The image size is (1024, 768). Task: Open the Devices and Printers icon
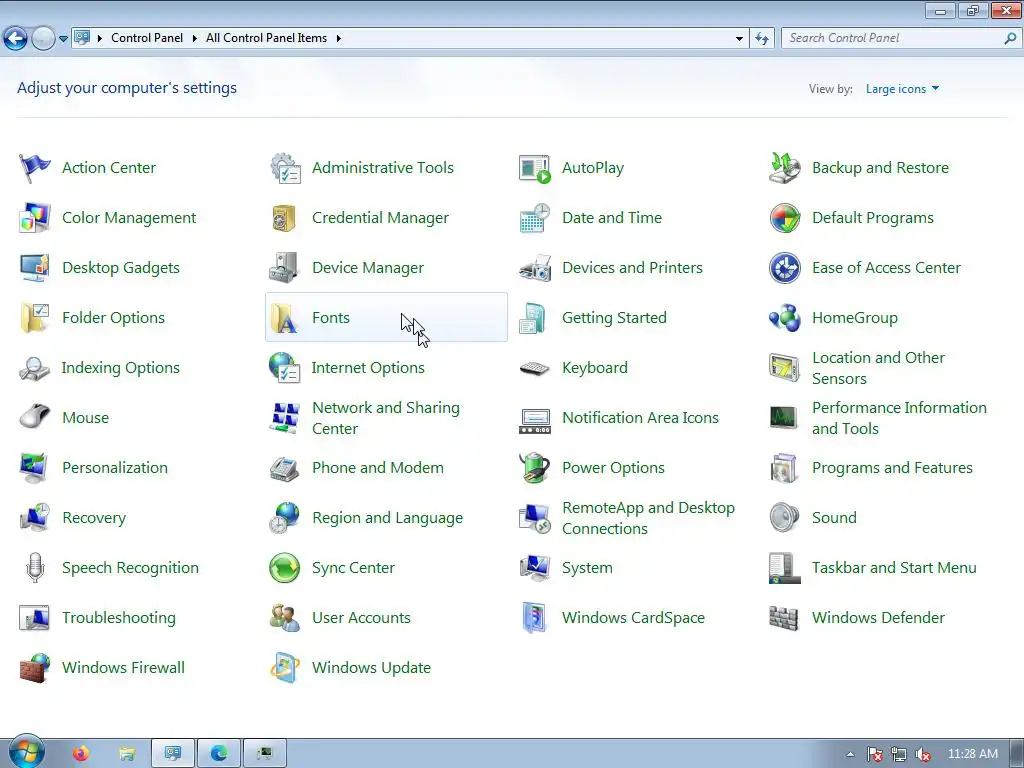535,268
